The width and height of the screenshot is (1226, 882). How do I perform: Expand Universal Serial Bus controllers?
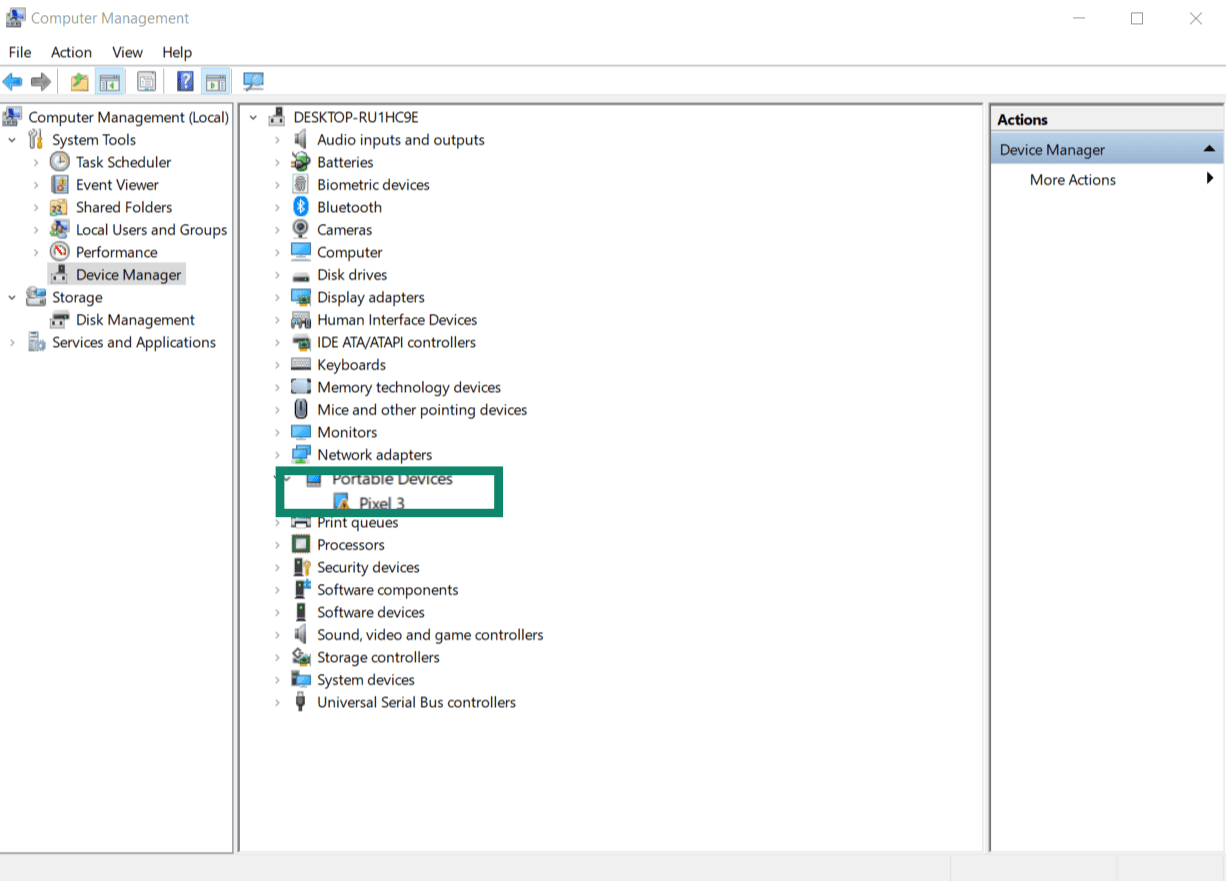[x=277, y=702]
